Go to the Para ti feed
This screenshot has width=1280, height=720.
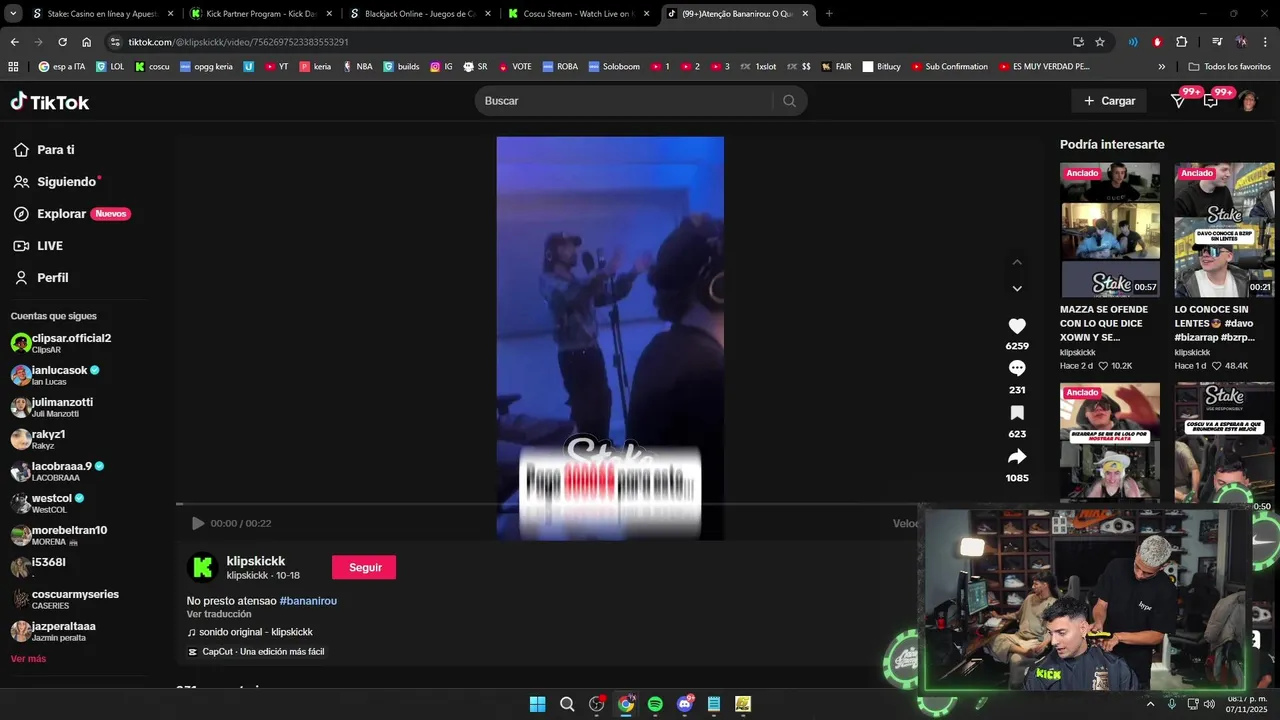tap(44, 150)
